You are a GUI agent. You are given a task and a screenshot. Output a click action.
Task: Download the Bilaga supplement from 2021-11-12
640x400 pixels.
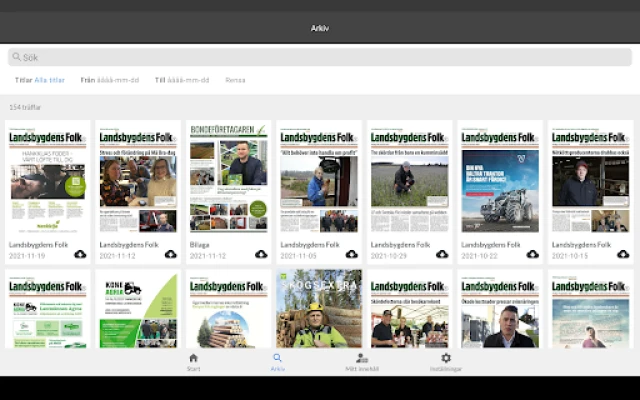(261, 254)
